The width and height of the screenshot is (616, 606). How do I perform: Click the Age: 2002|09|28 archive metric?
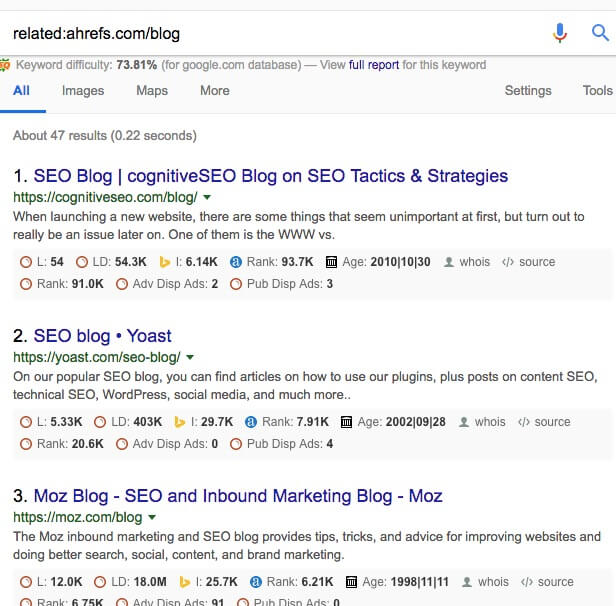pyautogui.click(x=393, y=422)
